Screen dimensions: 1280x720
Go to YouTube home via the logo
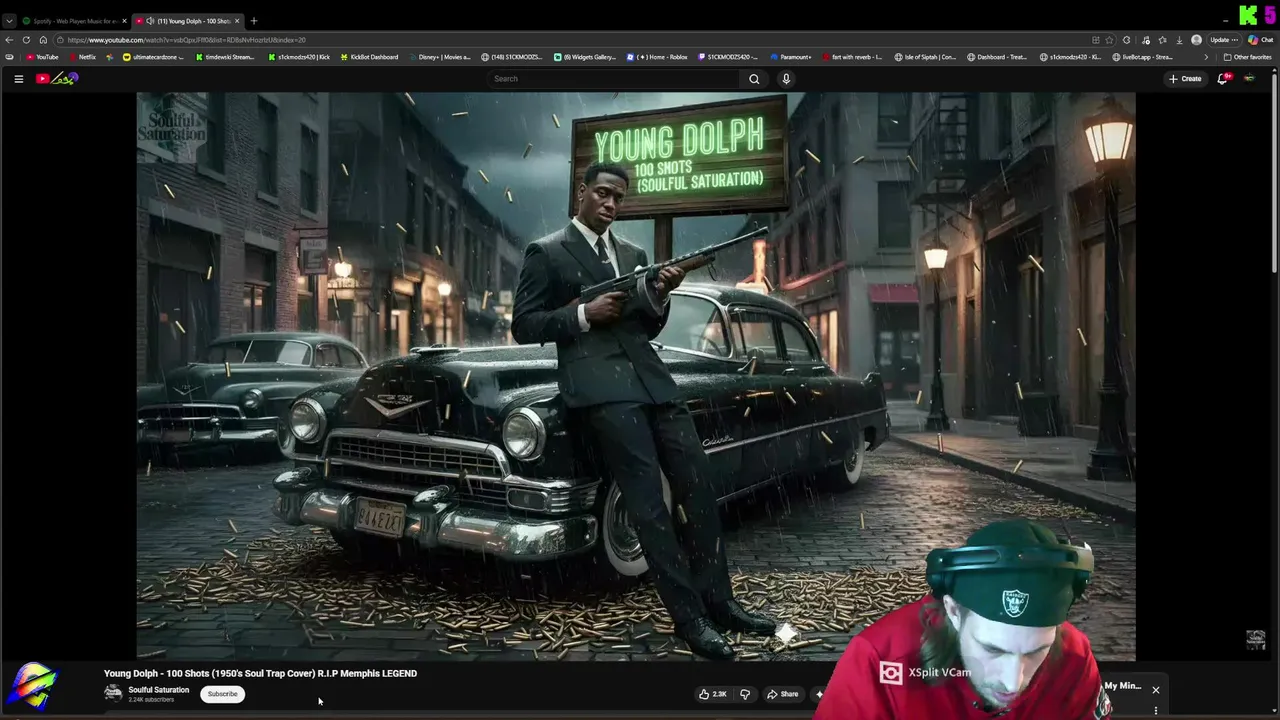click(57, 79)
